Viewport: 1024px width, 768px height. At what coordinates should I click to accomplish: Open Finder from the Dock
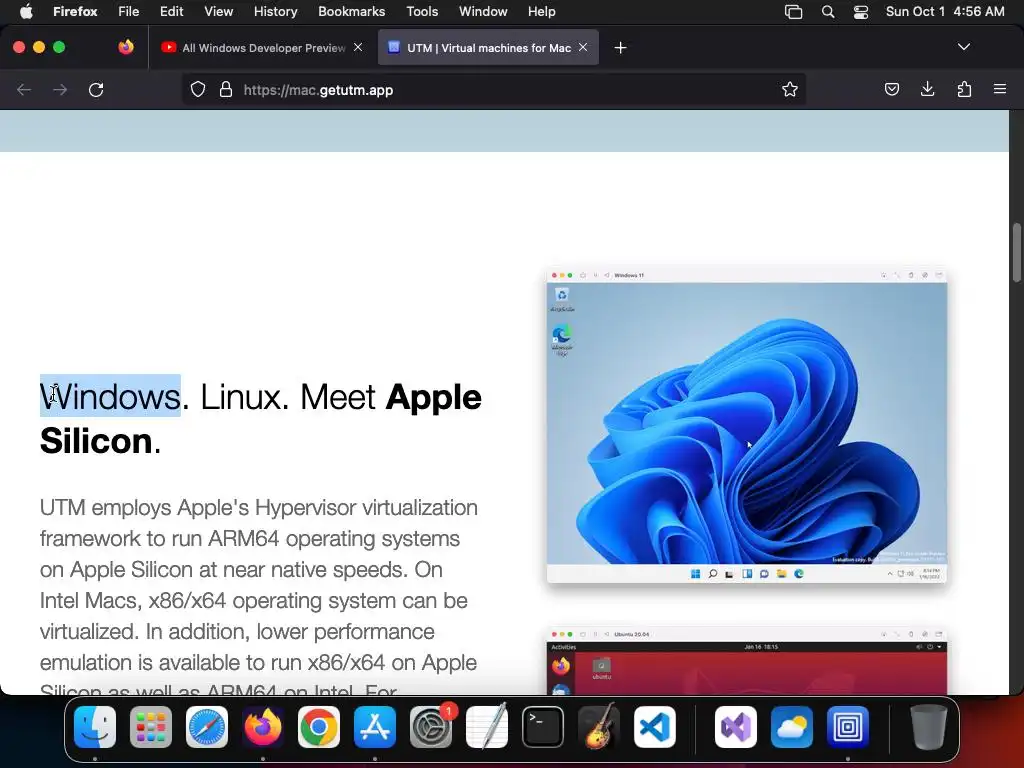coord(95,727)
